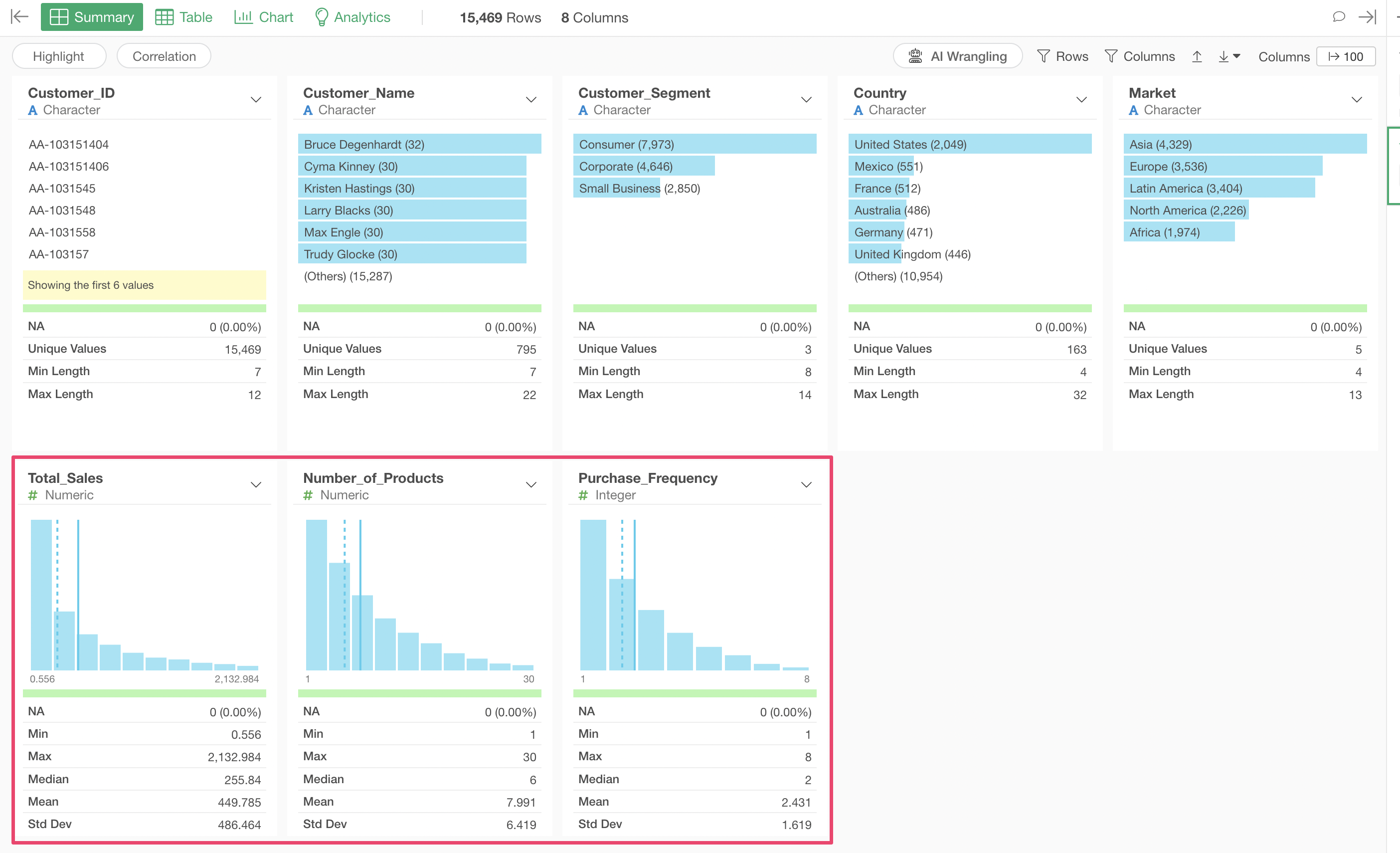This screenshot has height=853, width=1400.
Task: Click the collapse-right panel arrow icon
Action: [1367, 17]
